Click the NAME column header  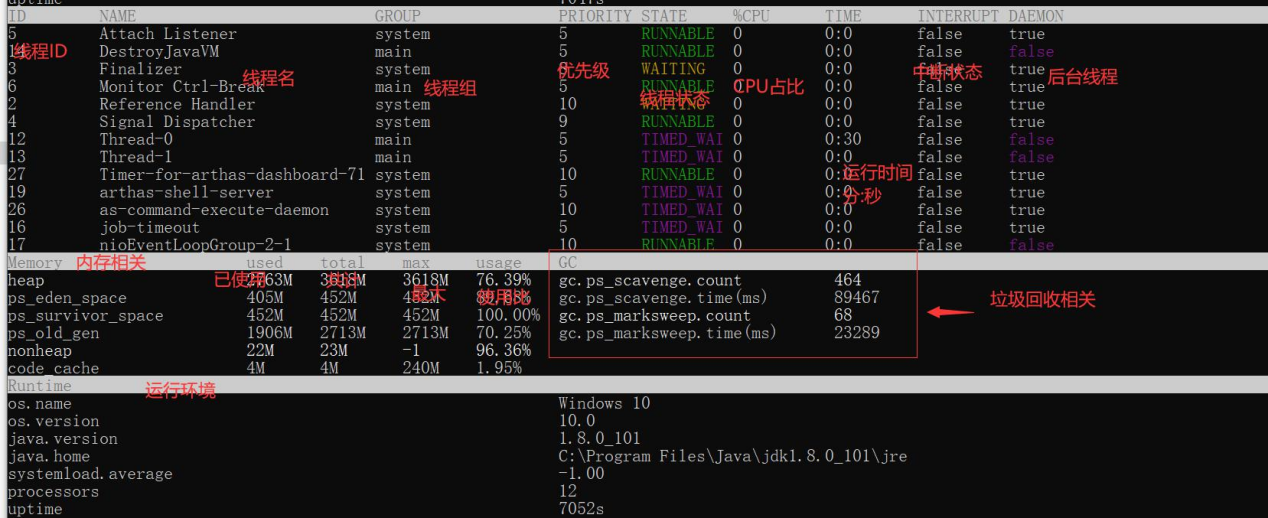click(117, 16)
